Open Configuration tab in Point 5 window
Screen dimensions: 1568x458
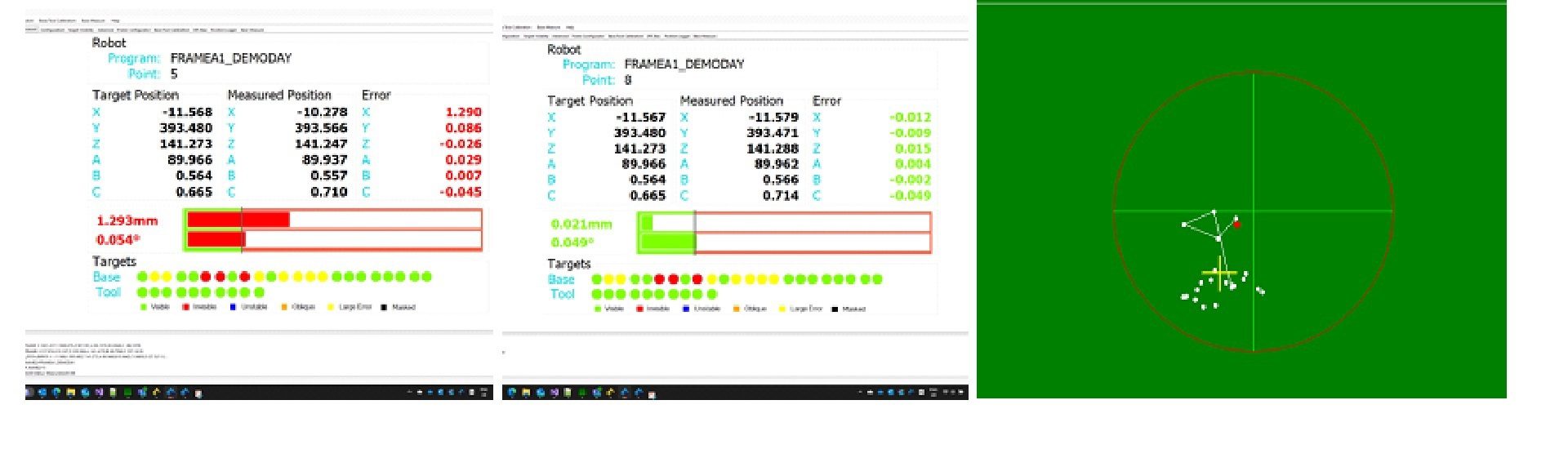click(52, 30)
